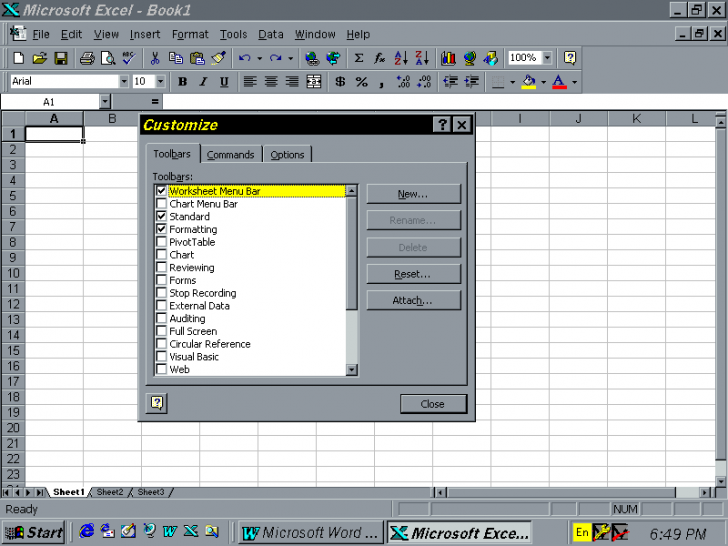Click the Increase Decimal icon
This screenshot has width=728, height=546.
403,82
